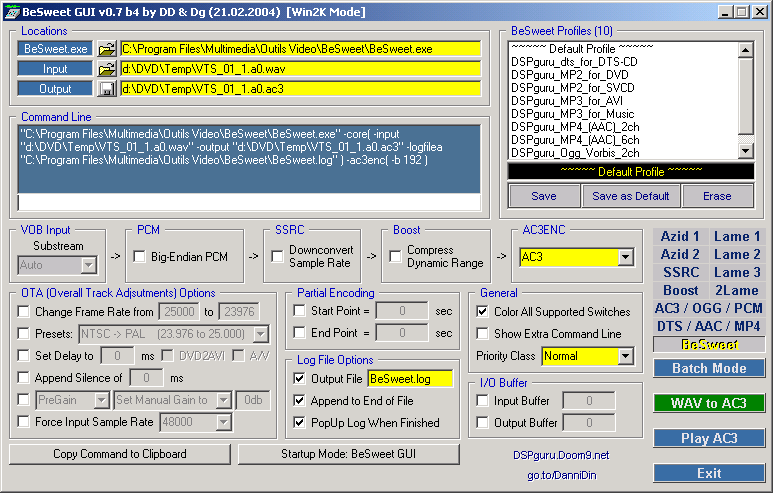Screen dimensions: 773x493
Task: Switch to Lame 1 tab
Action: [x=737, y=237]
